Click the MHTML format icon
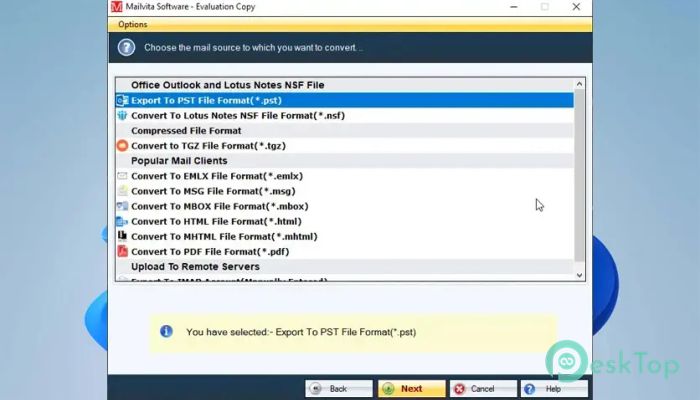Viewport: 700px width, 400px height. click(122, 236)
